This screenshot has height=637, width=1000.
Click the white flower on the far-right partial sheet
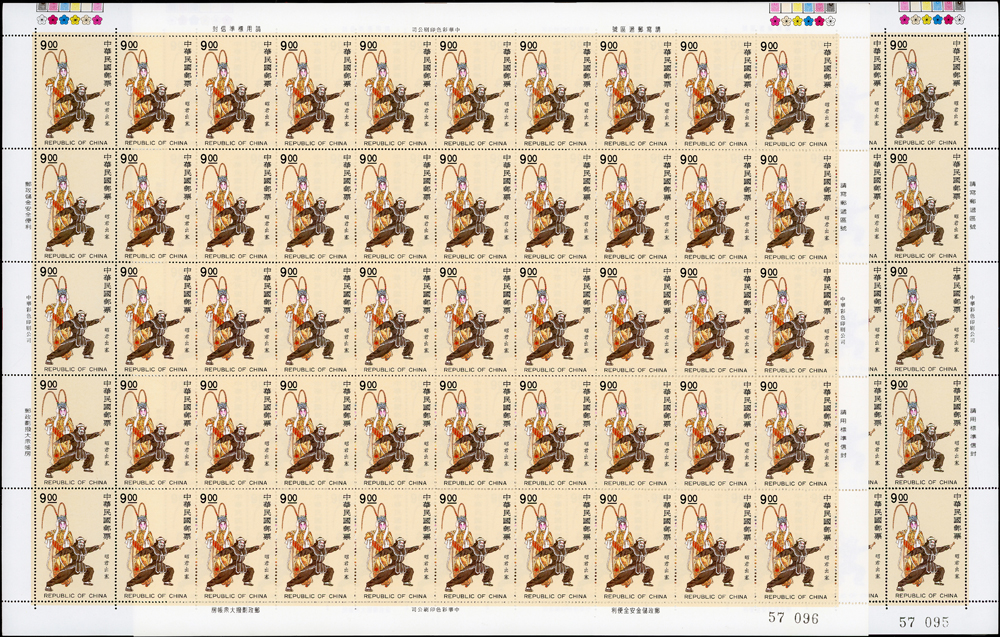(x=959, y=19)
